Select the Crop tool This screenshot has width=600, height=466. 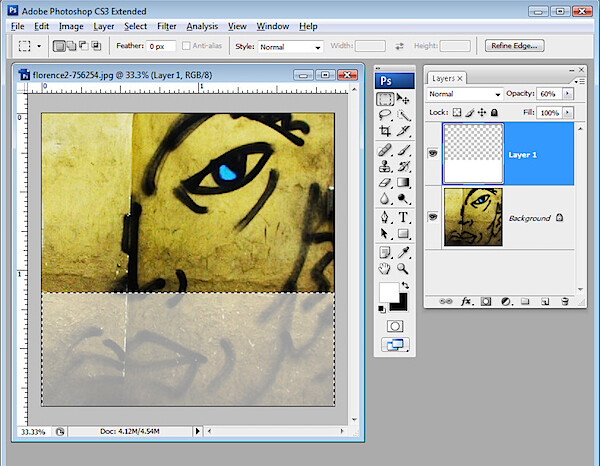(x=385, y=131)
